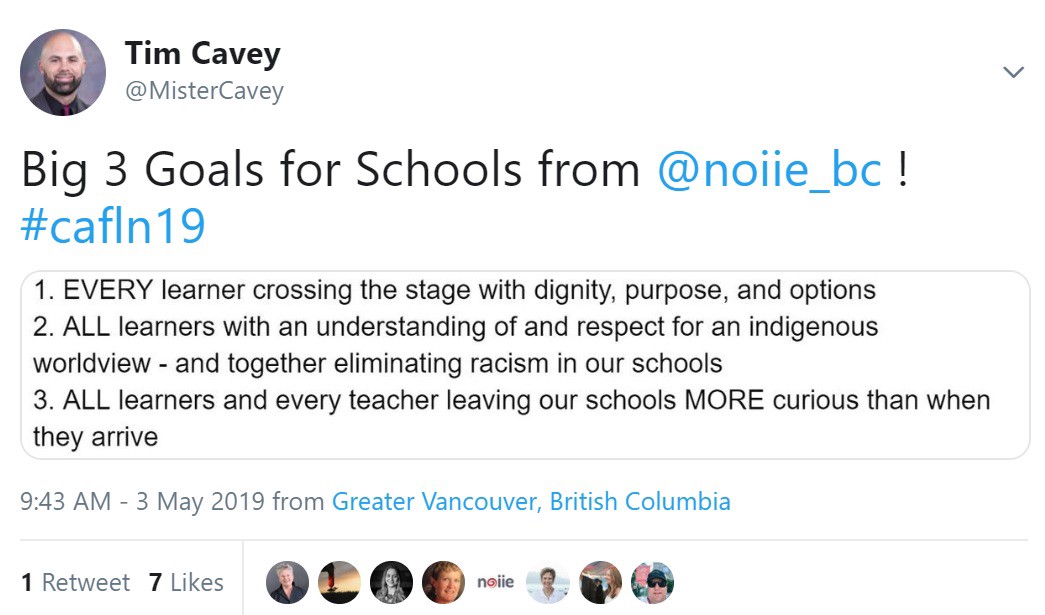Open the sunset silhouette liker avatar

340,582
